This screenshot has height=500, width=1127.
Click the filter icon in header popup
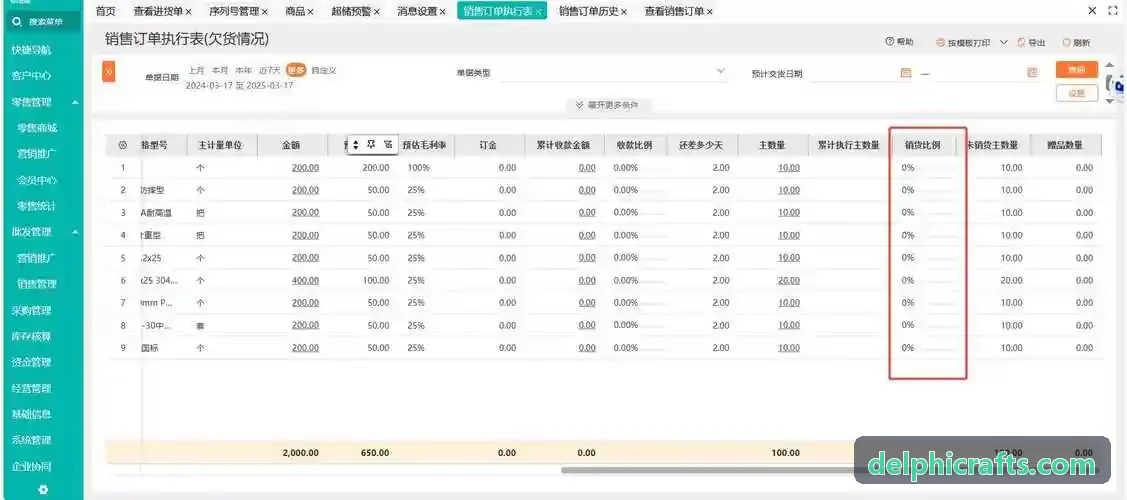tap(388, 144)
